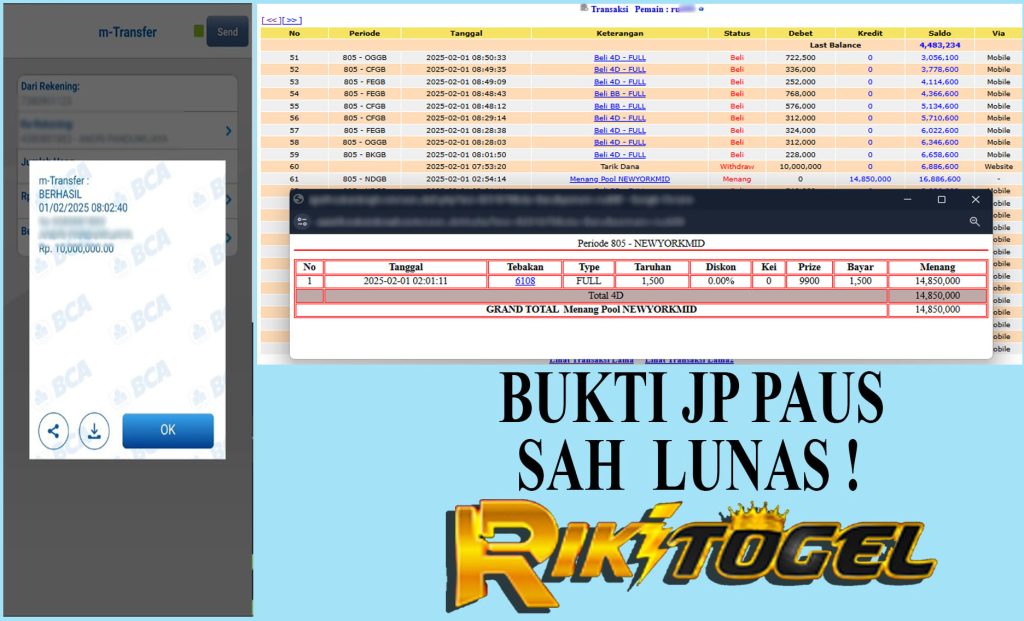Click the Periode column header
1024x621 pixels.
(x=364, y=33)
